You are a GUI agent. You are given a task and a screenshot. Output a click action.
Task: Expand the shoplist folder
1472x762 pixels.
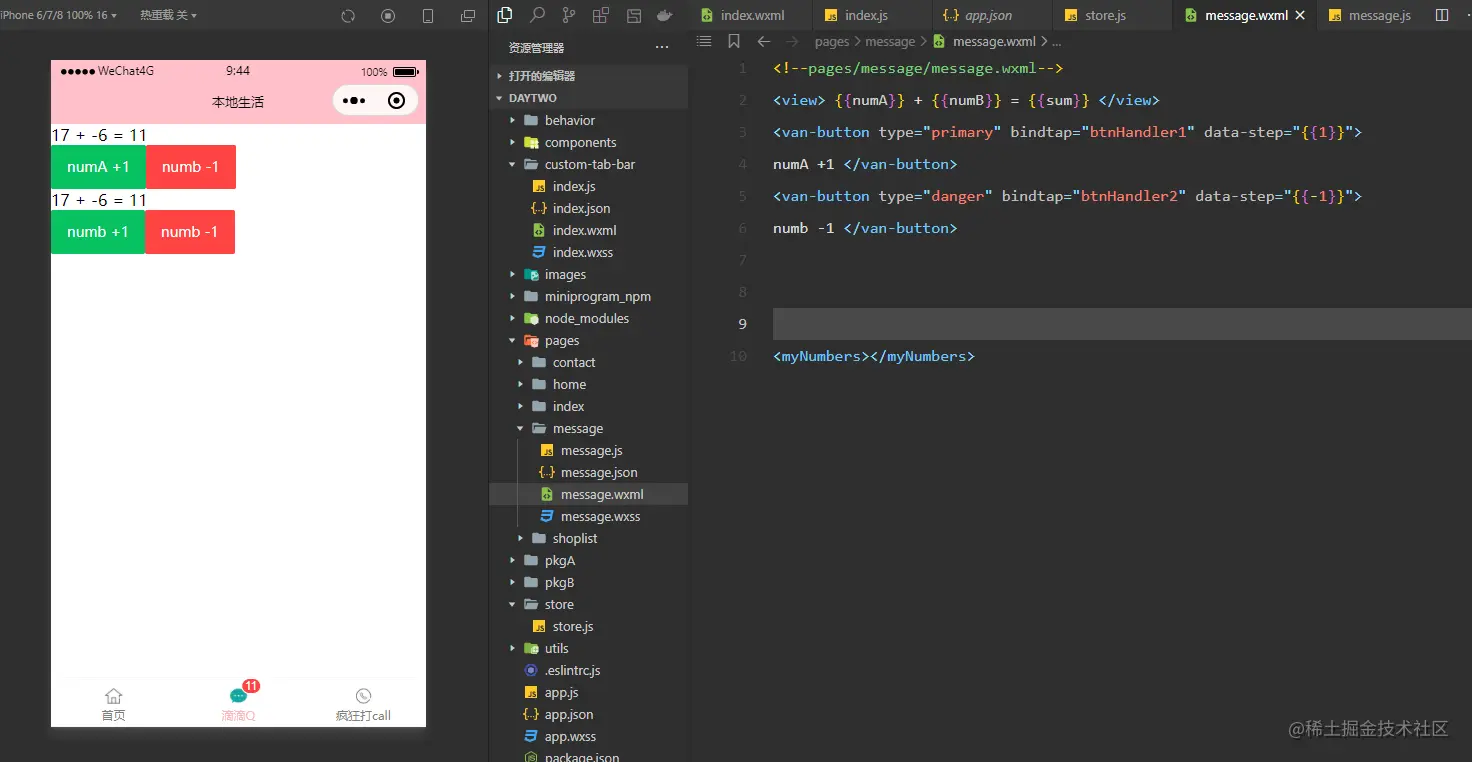(x=574, y=538)
